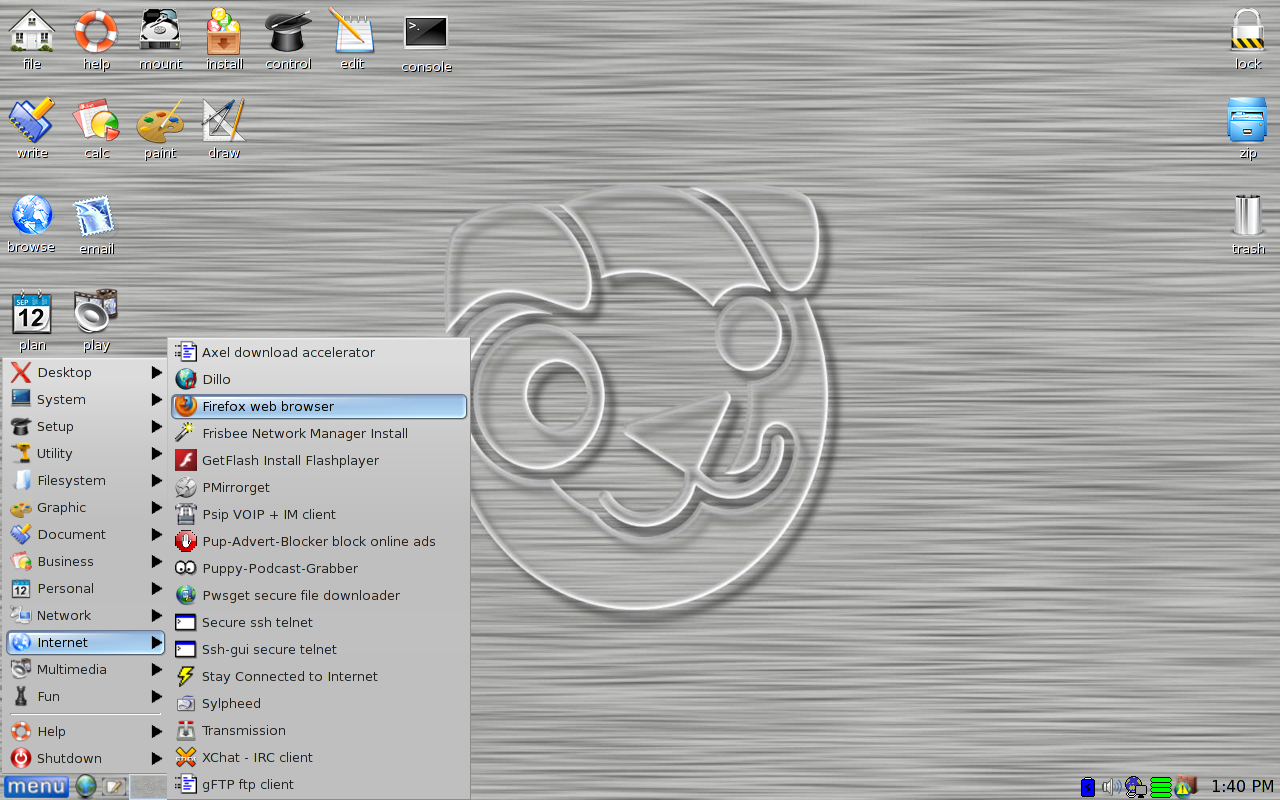The height and width of the screenshot is (800, 1280).
Task: Open Pwsget secure file downloader
Action: coord(319,595)
